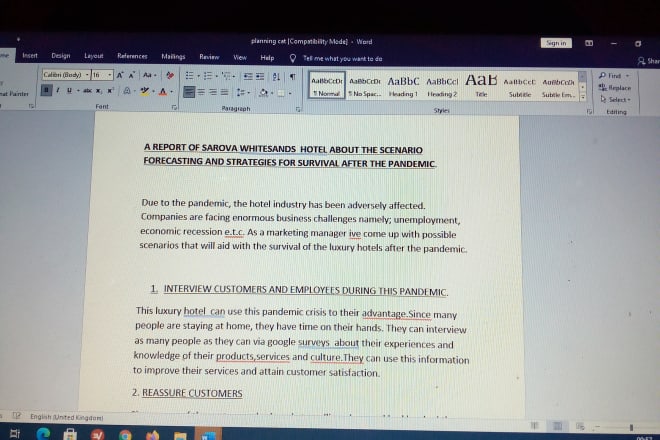The height and width of the screenshot is (440, 660).
Task: Click the Multilevel List icon
Action: pyautogui.click(x=226, y=76)
